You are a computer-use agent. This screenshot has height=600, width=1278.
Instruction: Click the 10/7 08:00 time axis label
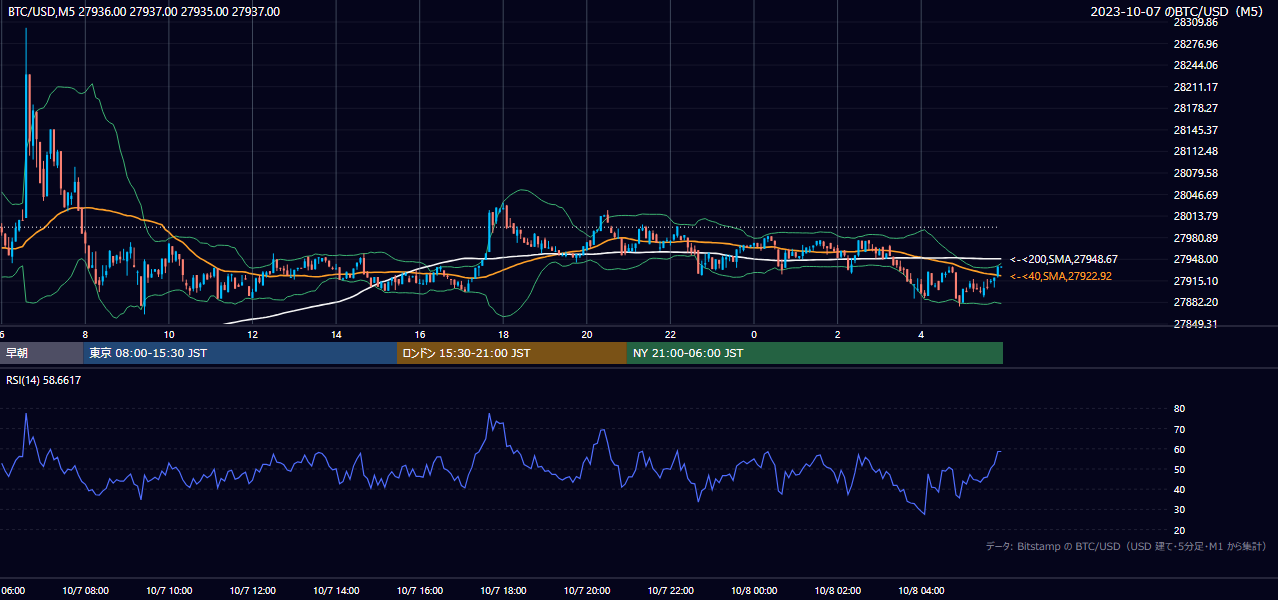tap(85, 590)
